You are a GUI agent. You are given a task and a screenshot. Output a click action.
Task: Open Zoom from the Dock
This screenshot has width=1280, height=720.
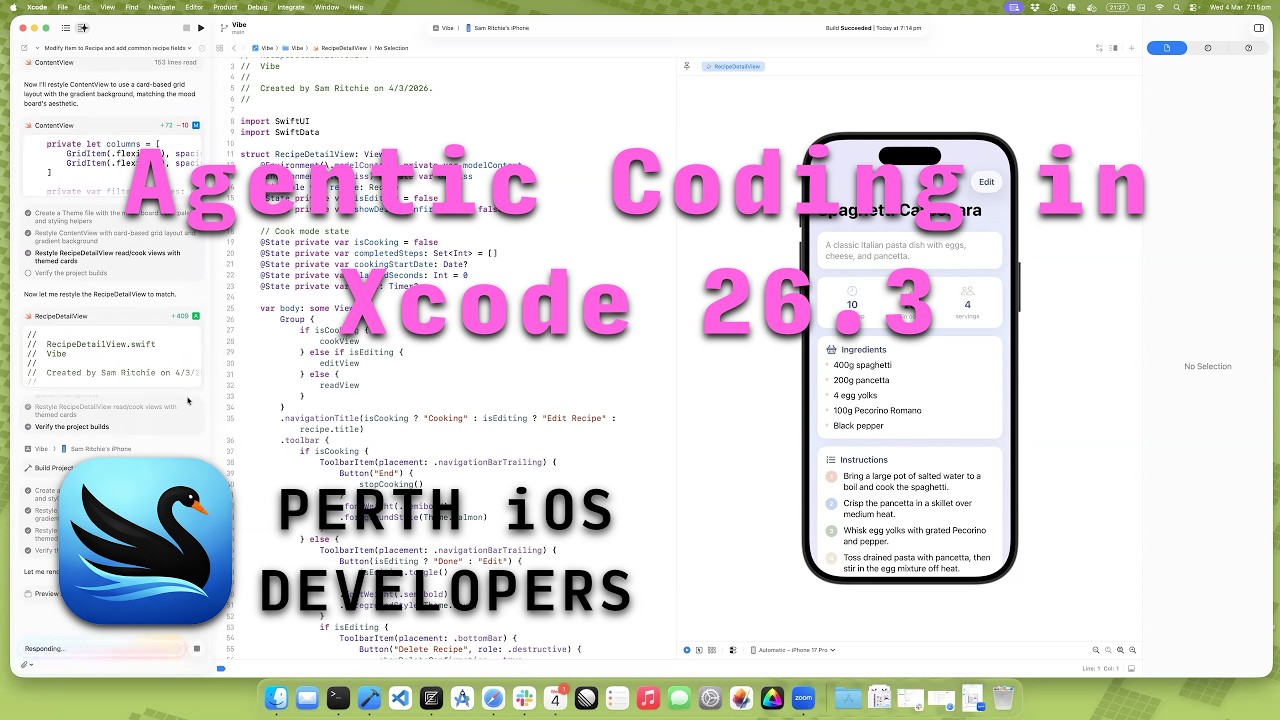pyautogui.click(x=803, y=698)
